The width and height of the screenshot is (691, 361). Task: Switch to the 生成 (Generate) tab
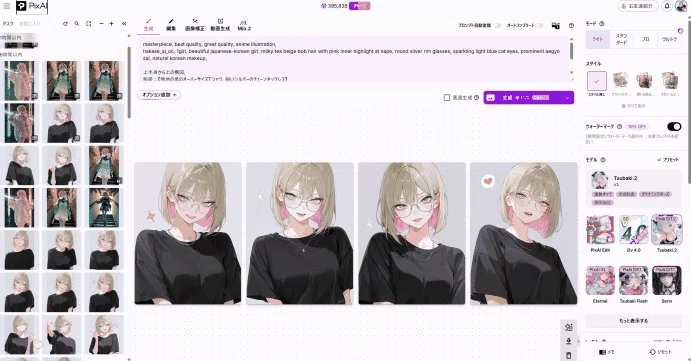coord(149,25)
